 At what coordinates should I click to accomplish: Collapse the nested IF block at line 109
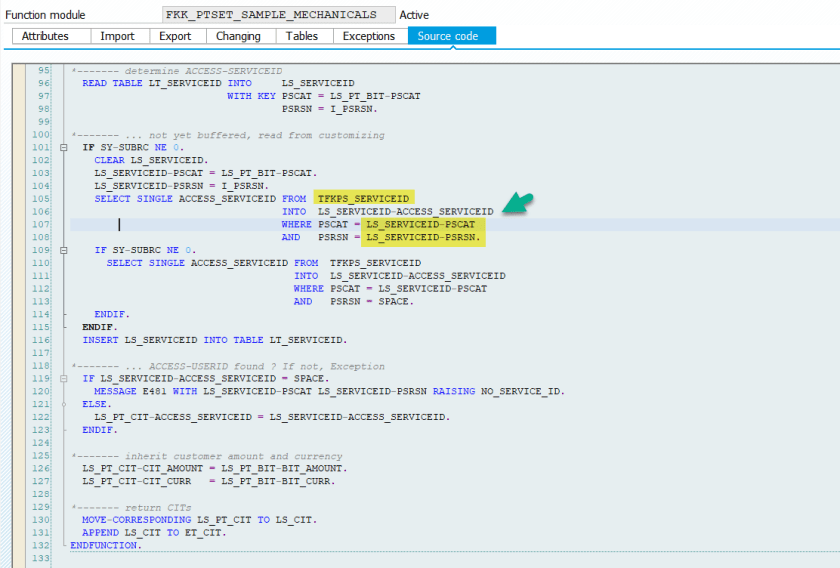coord(63,250)
